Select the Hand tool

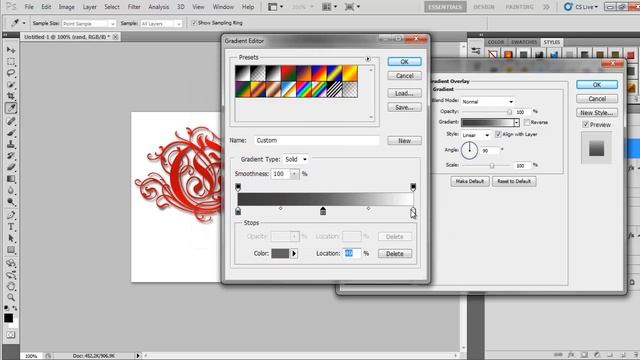coord(11,286)
